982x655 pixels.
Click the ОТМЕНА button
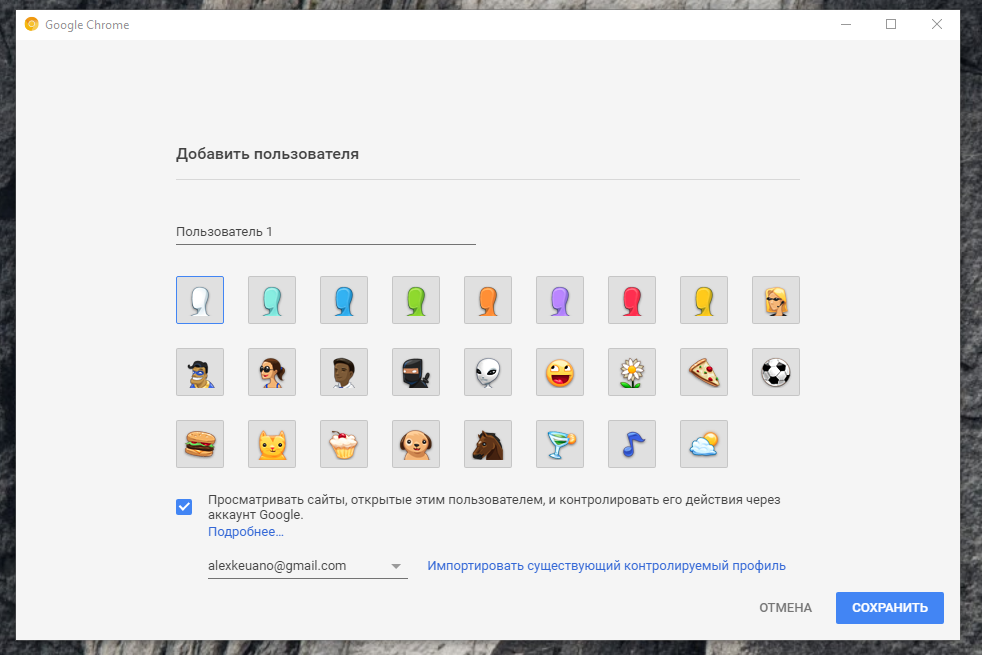point(785,608)
